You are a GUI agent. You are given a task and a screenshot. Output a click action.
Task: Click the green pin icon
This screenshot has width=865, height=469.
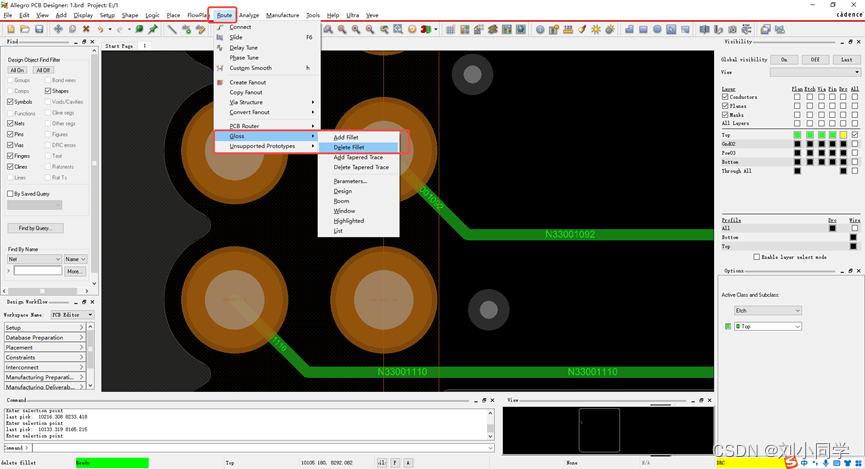point(153,29)
